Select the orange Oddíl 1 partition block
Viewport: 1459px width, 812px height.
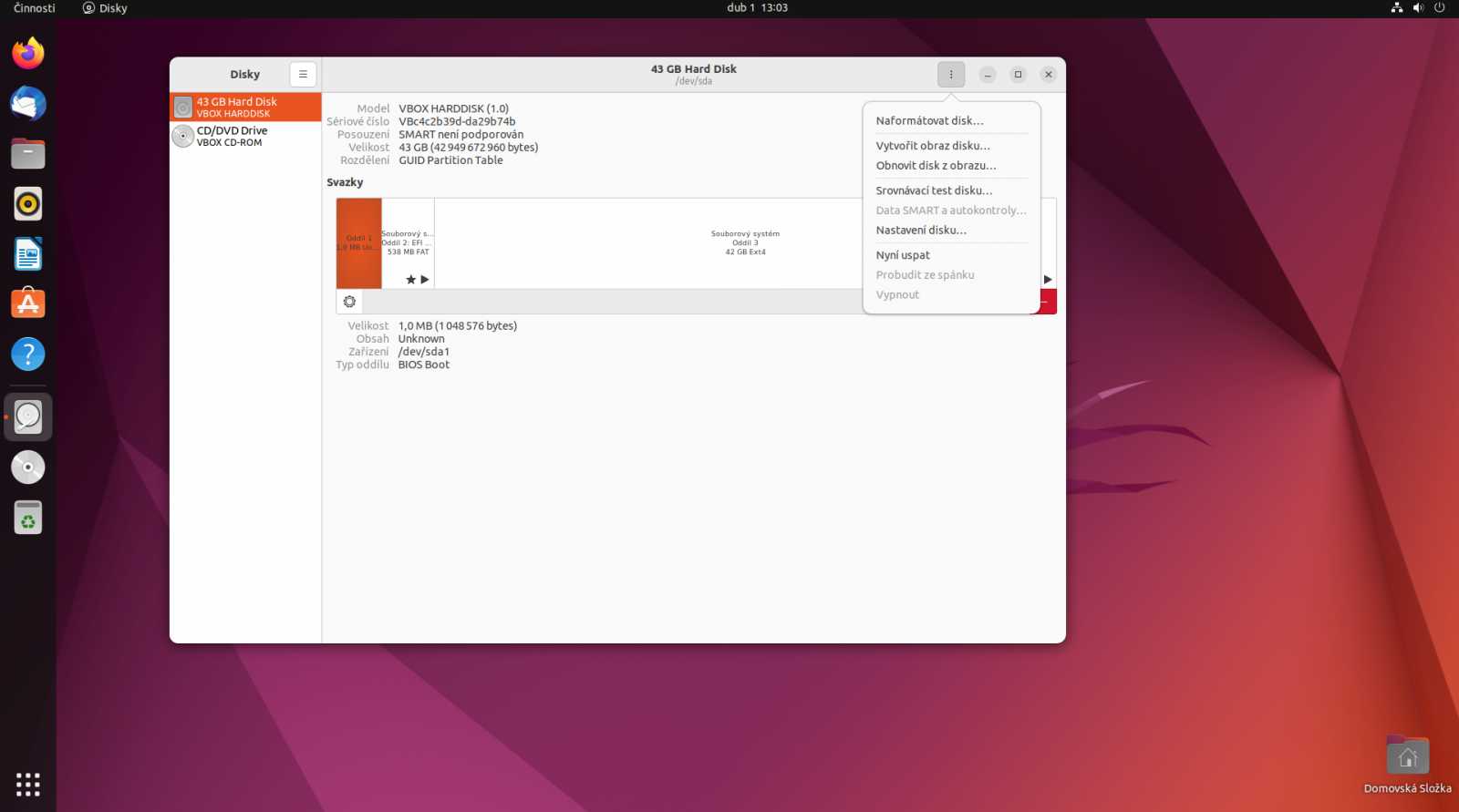(358, 243)
